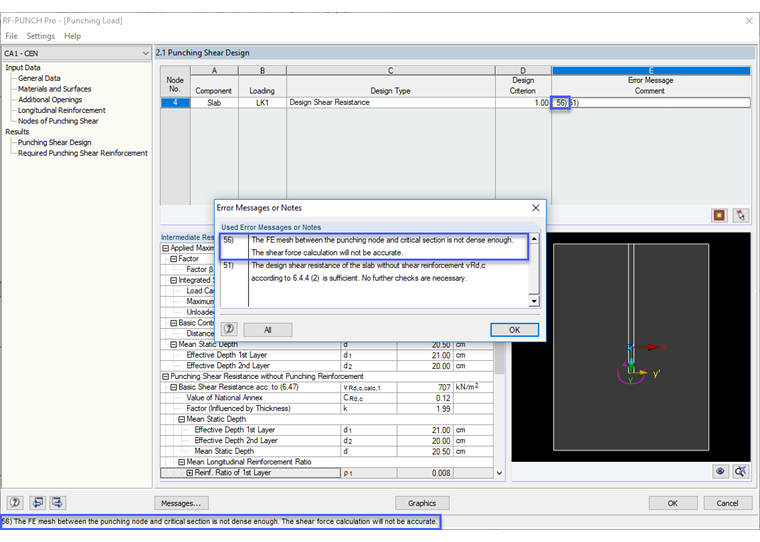Select Required Punching Shear Reinforcement item
The width and height of the screenshot is (760, 542).
[83, 153]
